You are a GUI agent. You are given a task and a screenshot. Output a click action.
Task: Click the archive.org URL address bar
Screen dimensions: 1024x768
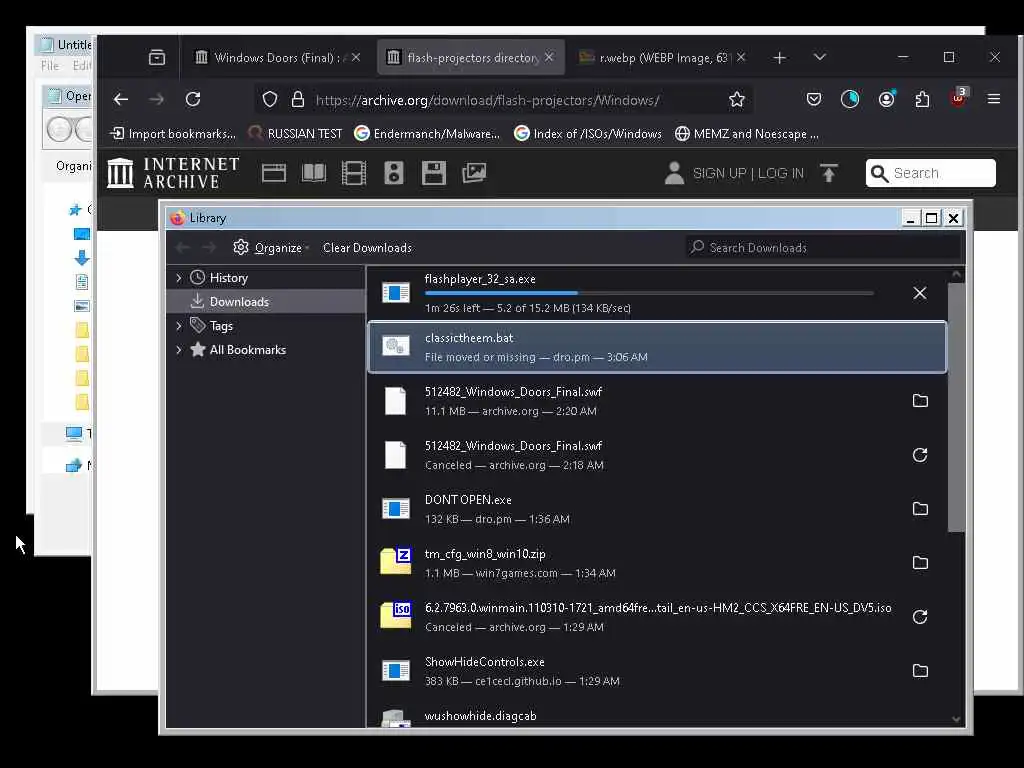point(502,100)
